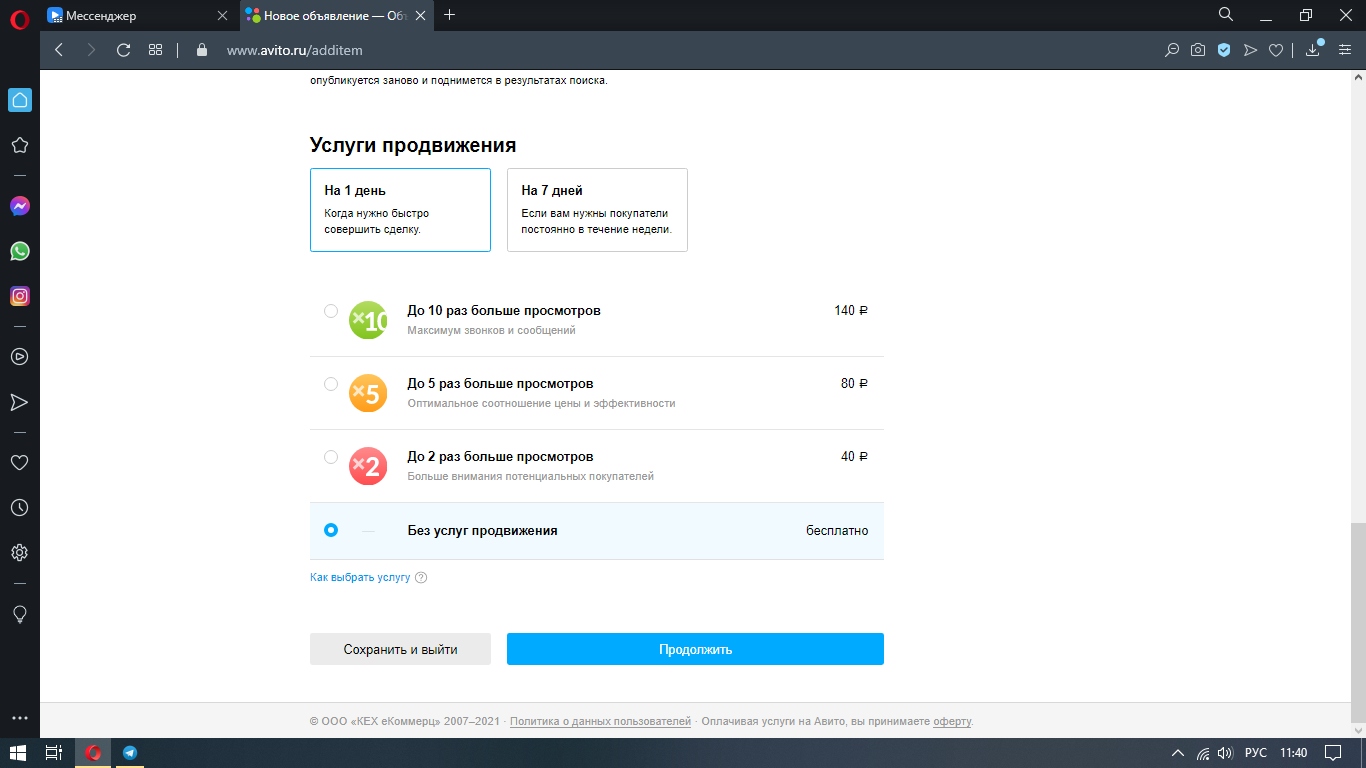Go back to previous page
Screen dimensions: 1366x768
click(x=59, y=50)
